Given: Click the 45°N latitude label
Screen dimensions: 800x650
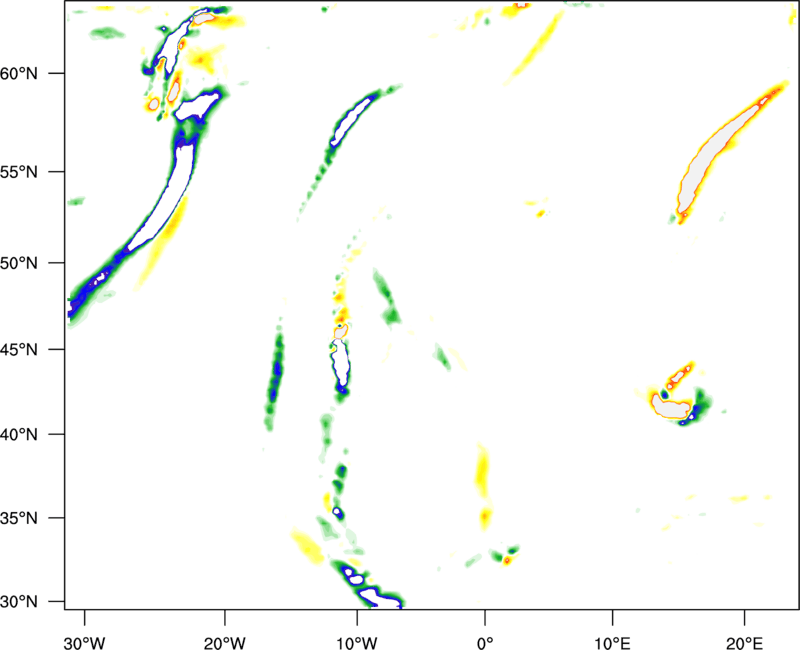Looking at the screenshot, I should (x=19, y=349).
